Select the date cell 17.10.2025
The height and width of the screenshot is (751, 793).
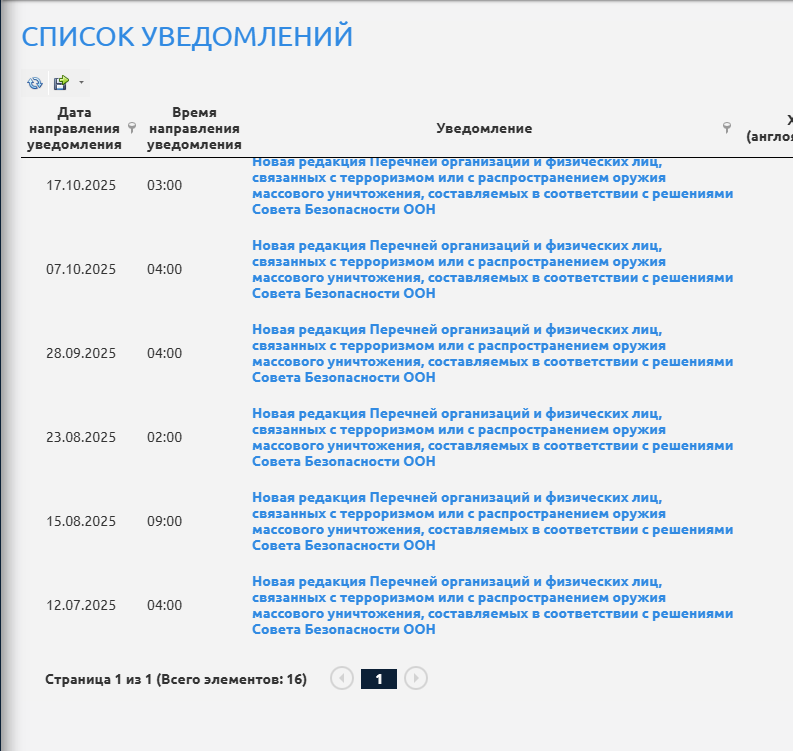81,186
